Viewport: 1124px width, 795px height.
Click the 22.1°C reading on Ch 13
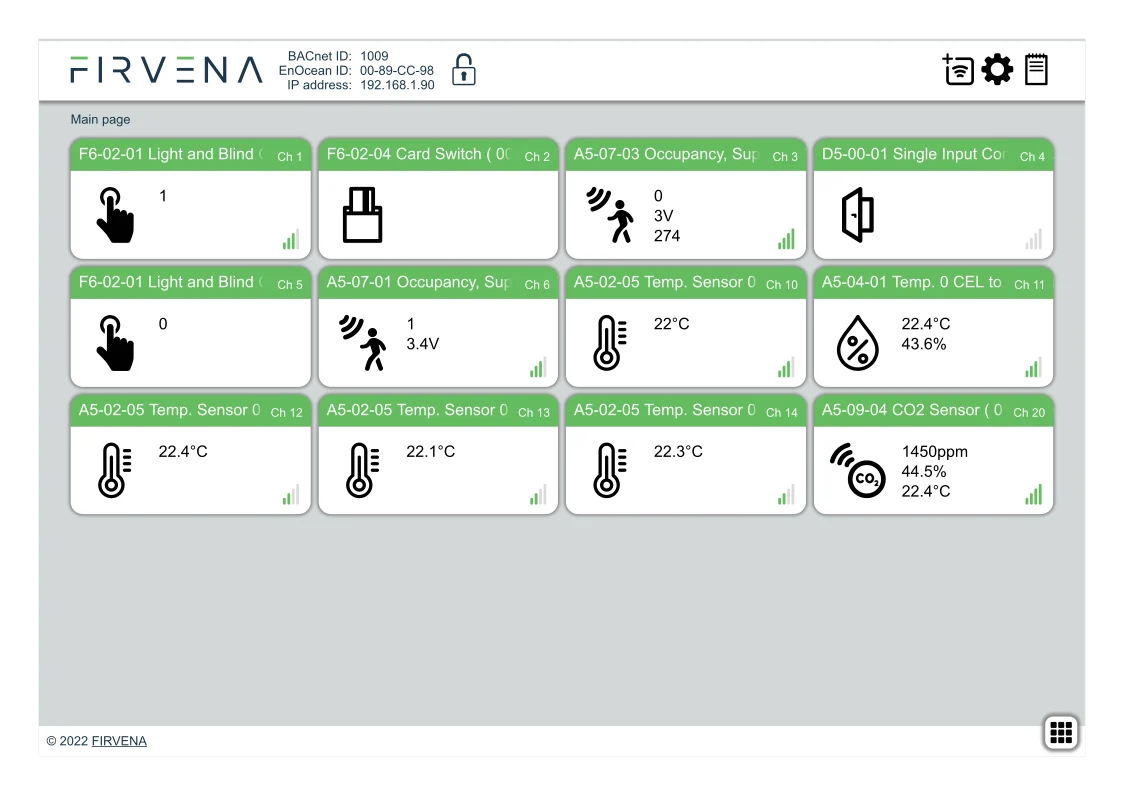[x=430, y=452]
